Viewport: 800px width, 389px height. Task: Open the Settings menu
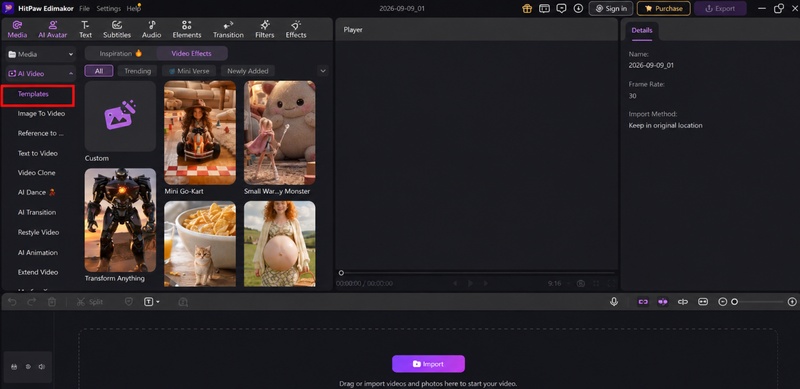(x=108, y=9)
